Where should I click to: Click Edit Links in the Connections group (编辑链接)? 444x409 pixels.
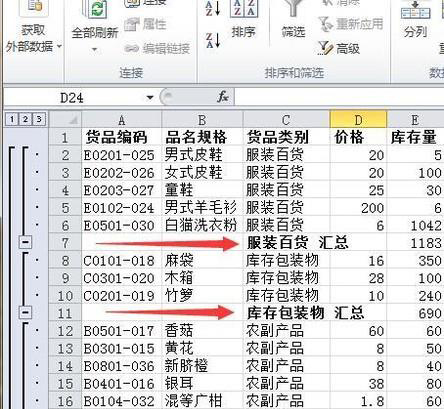pyautogui.click(x=157, y=49)
